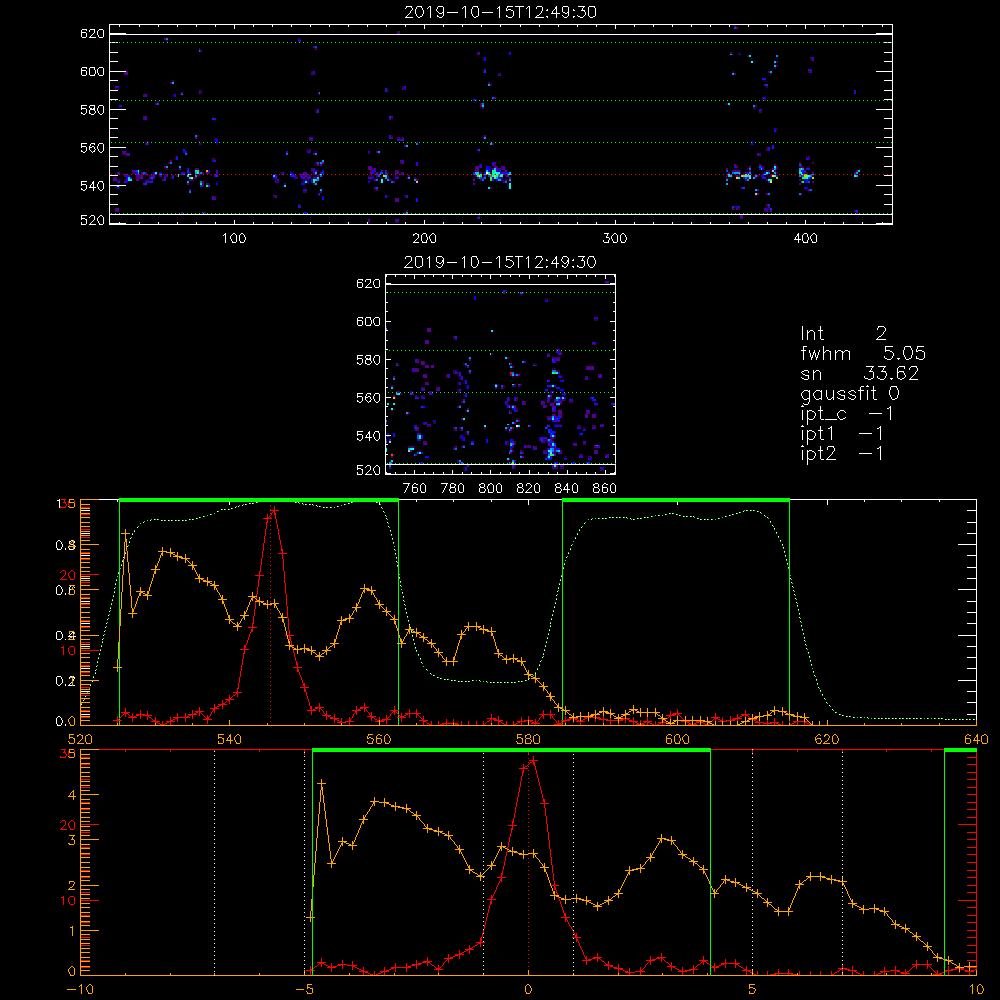Click the timestamp title above the small middle plot
Image resolution: width=1000 pixels, height=1000 pixels.
tap(500, 262)
